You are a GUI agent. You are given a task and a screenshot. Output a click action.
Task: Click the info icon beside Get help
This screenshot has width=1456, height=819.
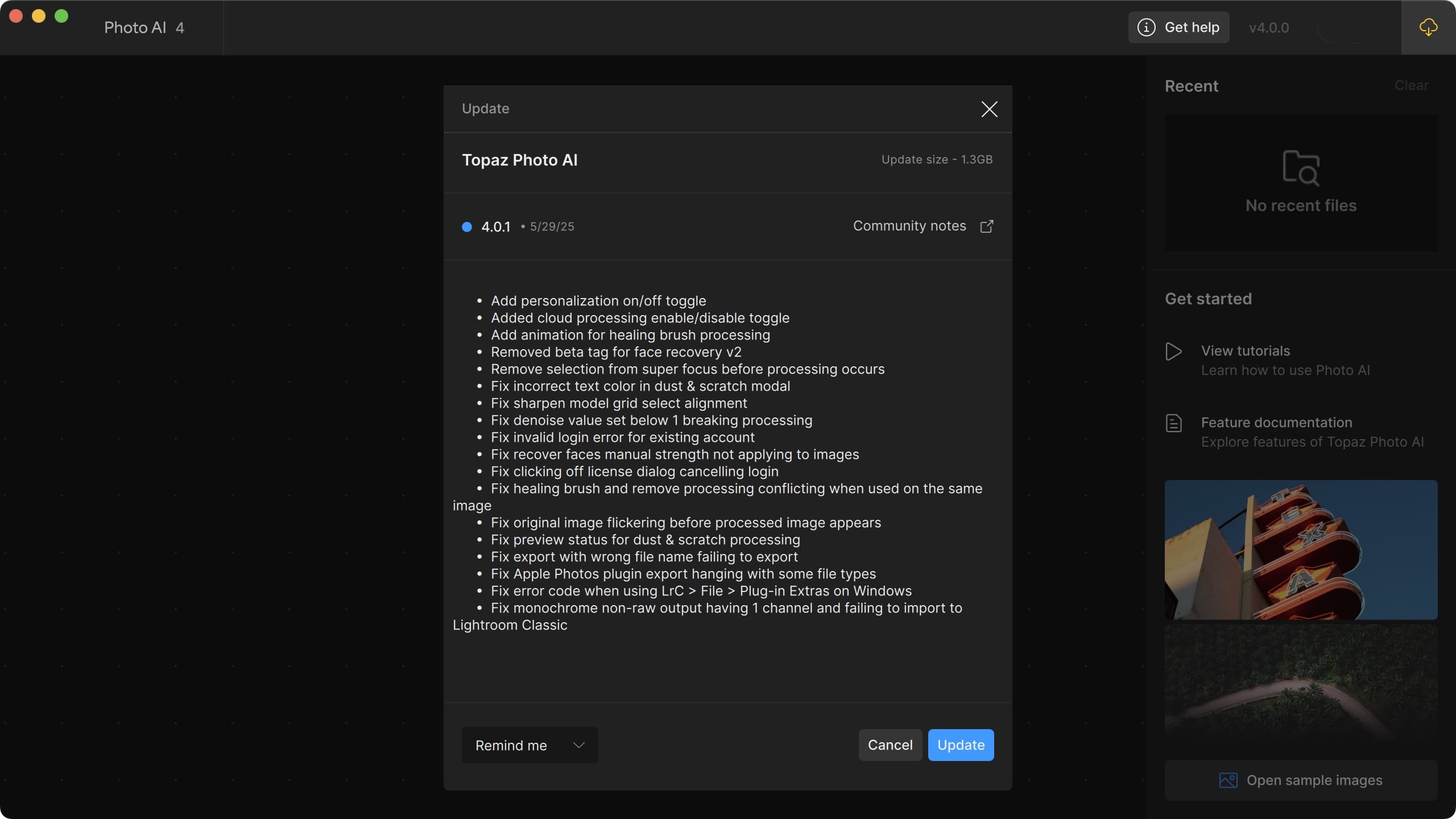(x=1146, y=27)
